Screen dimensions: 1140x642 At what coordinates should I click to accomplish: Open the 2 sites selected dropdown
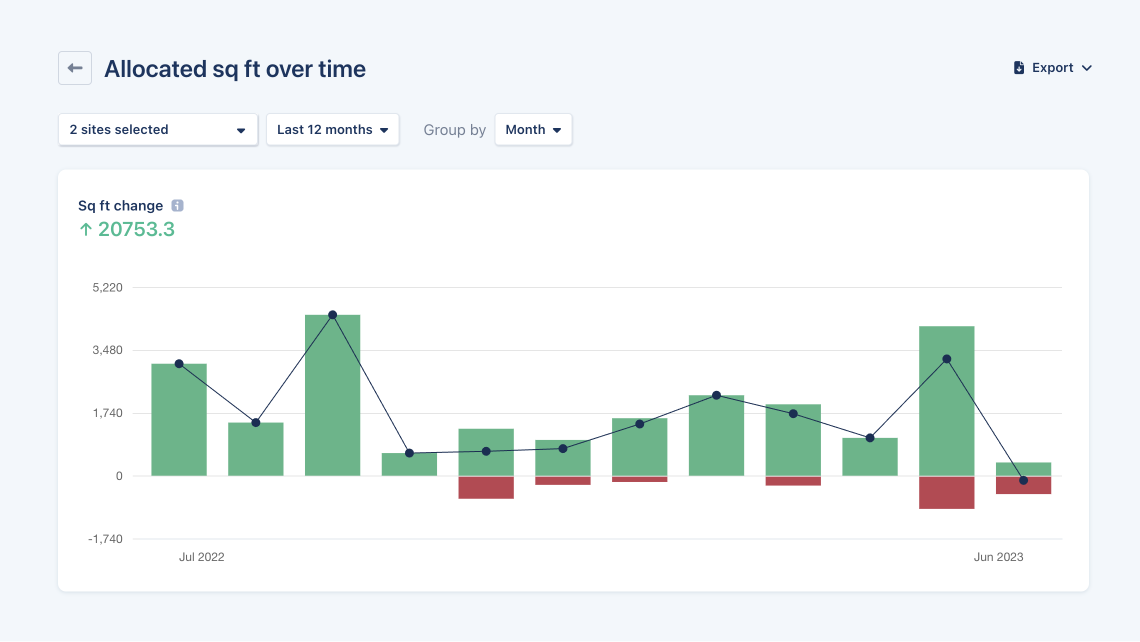tap(158, 130)
